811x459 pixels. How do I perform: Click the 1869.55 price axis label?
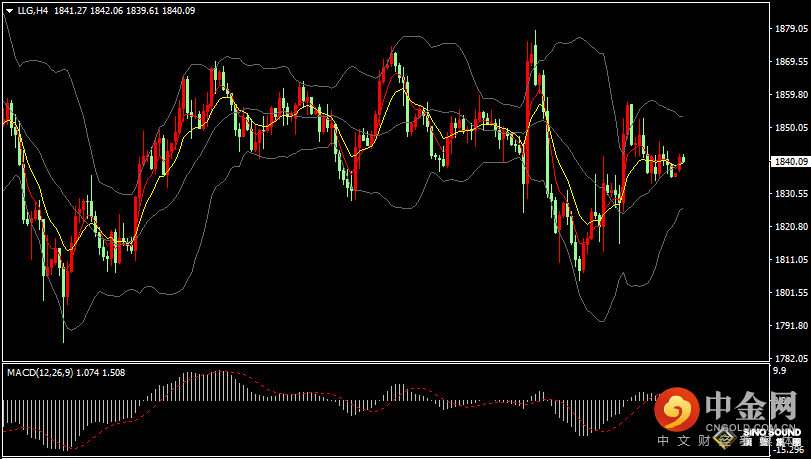791,62
